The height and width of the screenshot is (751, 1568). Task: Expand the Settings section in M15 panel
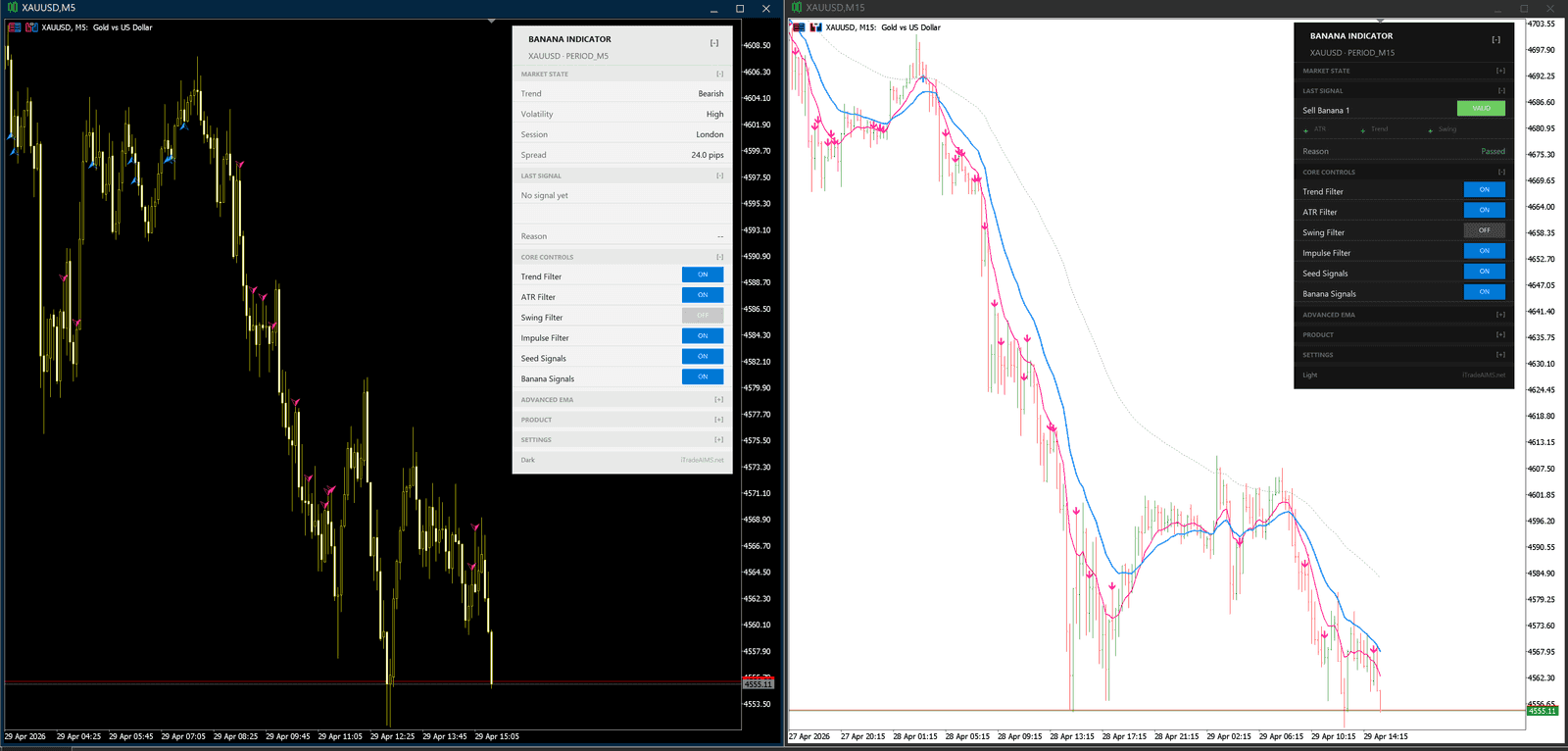click(x=1500, y=355)
